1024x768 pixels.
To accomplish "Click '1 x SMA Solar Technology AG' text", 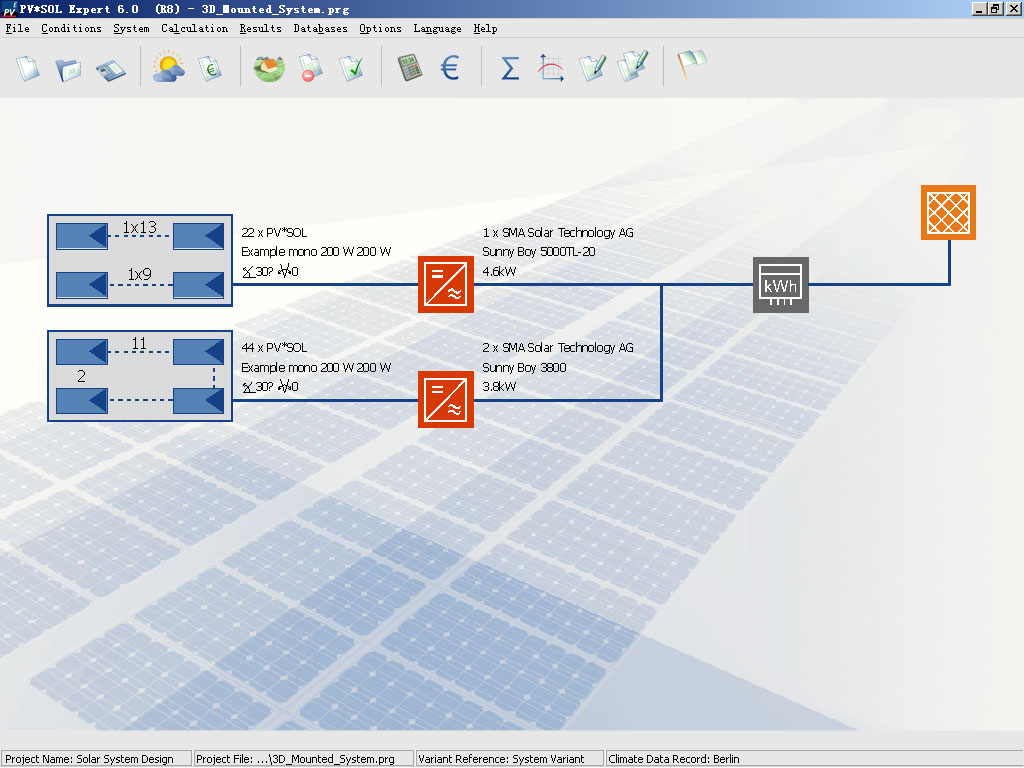I will 558,232.
